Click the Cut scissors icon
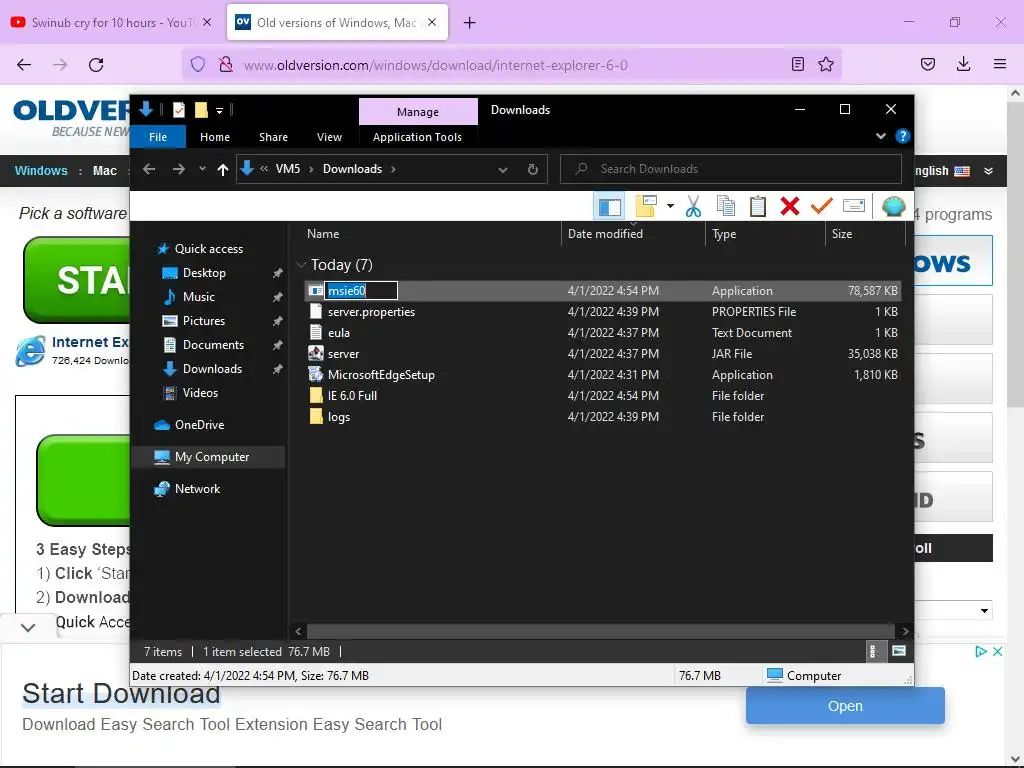The image size is (1024, 768). coord(693,206)
